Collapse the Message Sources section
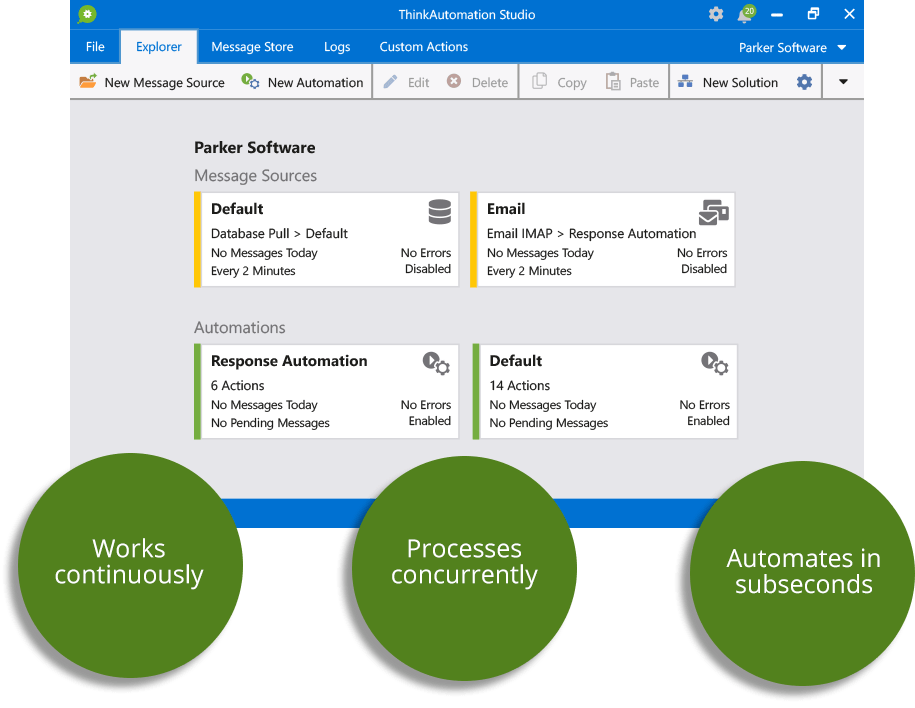Screen dimensions: 915x708 255,176
